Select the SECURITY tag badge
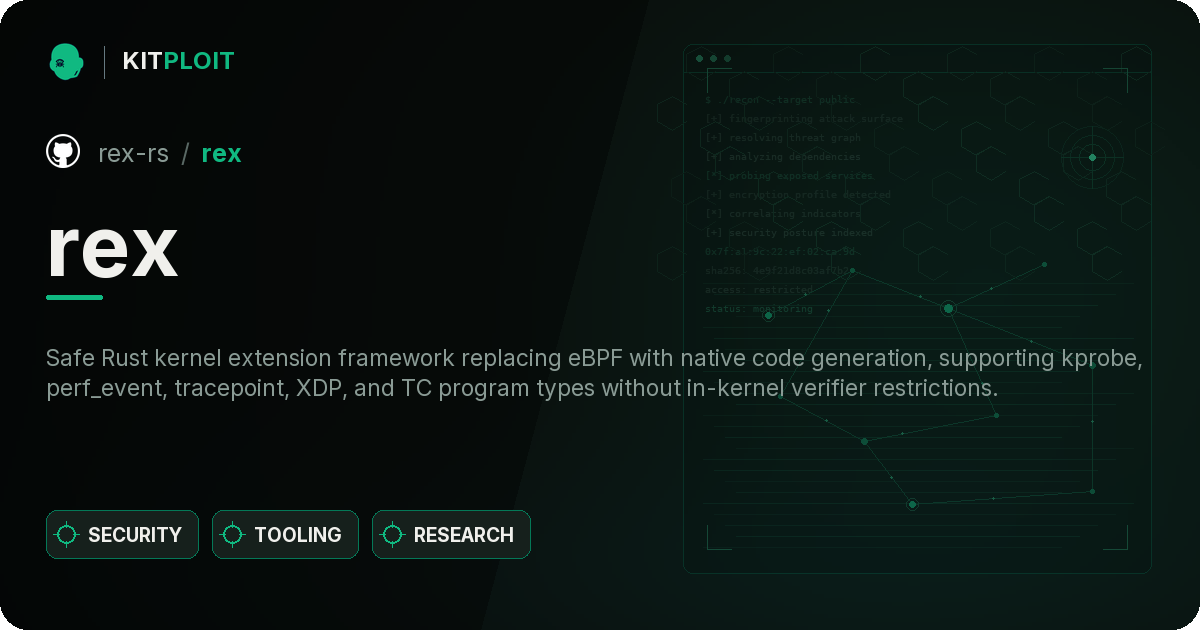The width and height of the screenshot is (1200, 630). [x=122, y=535]
